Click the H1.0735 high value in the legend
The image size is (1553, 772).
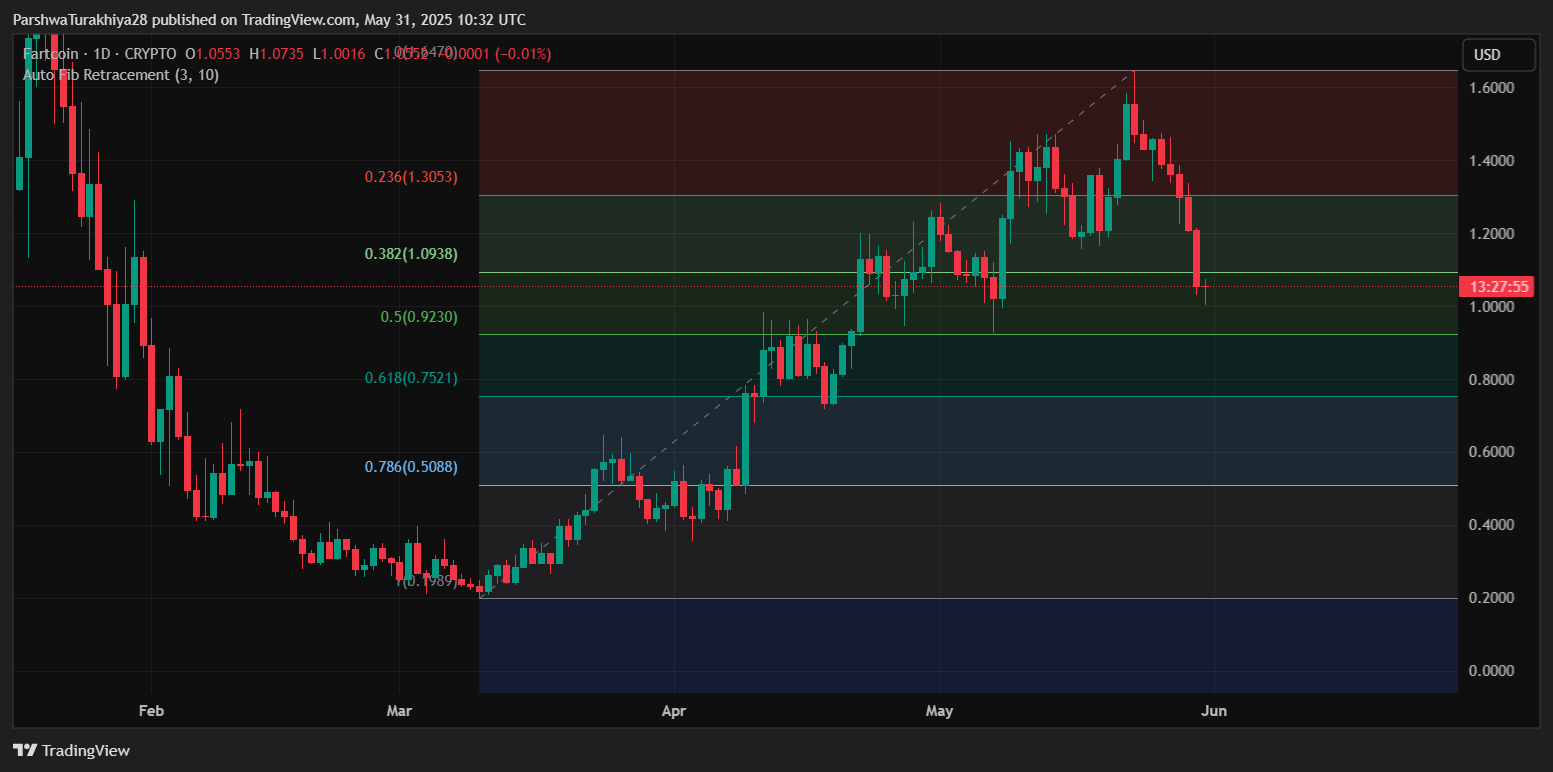pos(278,53)
